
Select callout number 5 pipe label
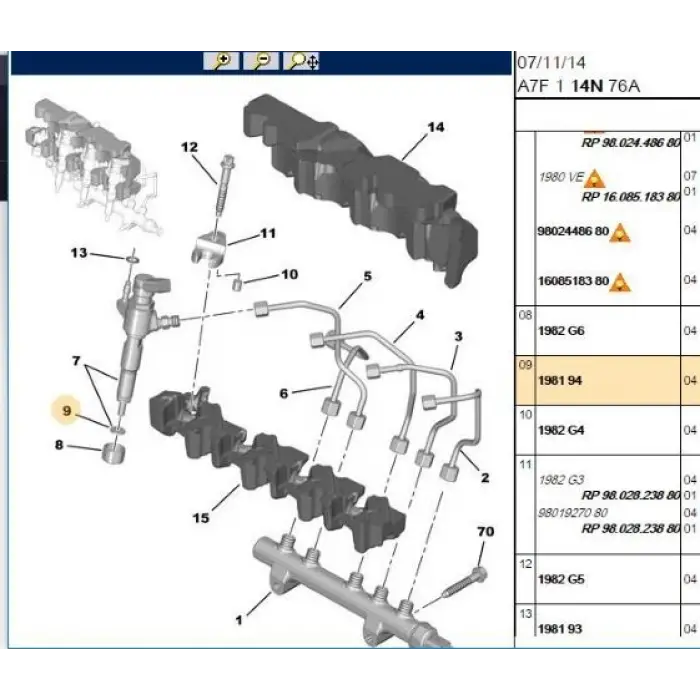click(367, 276)
